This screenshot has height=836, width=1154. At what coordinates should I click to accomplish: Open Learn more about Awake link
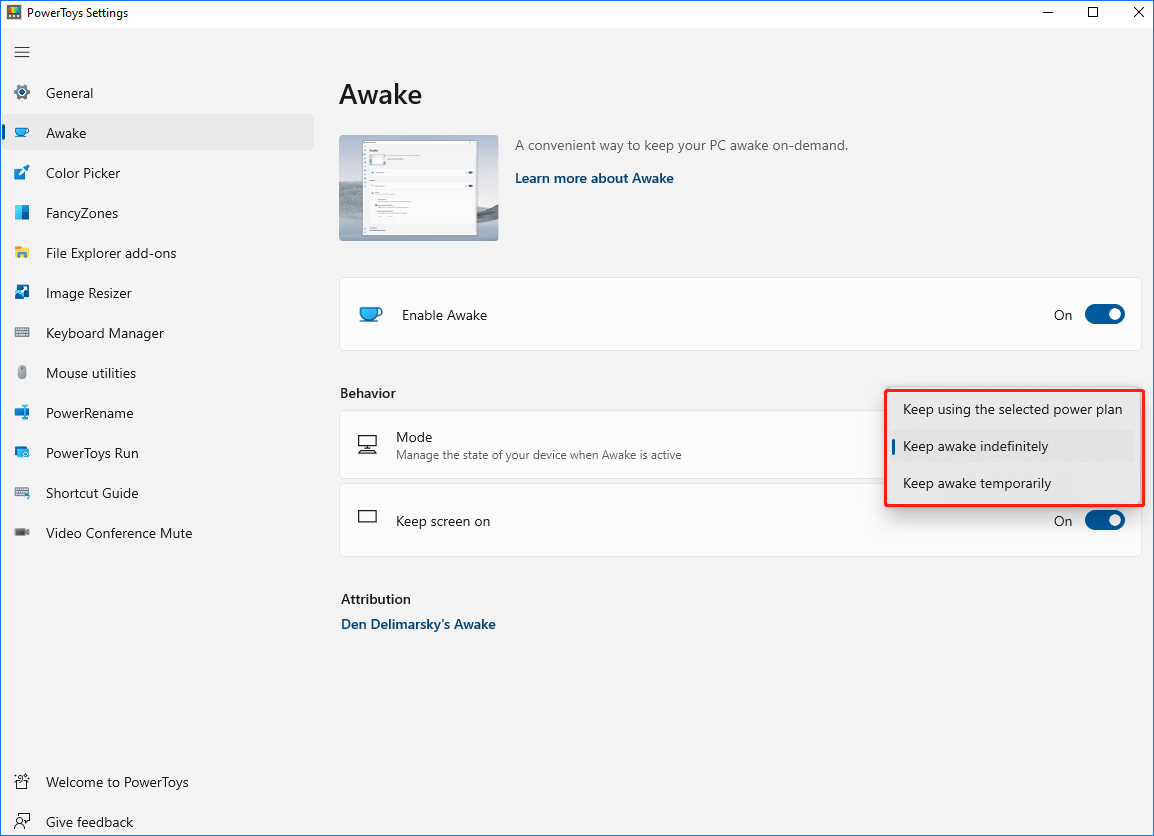594,178
